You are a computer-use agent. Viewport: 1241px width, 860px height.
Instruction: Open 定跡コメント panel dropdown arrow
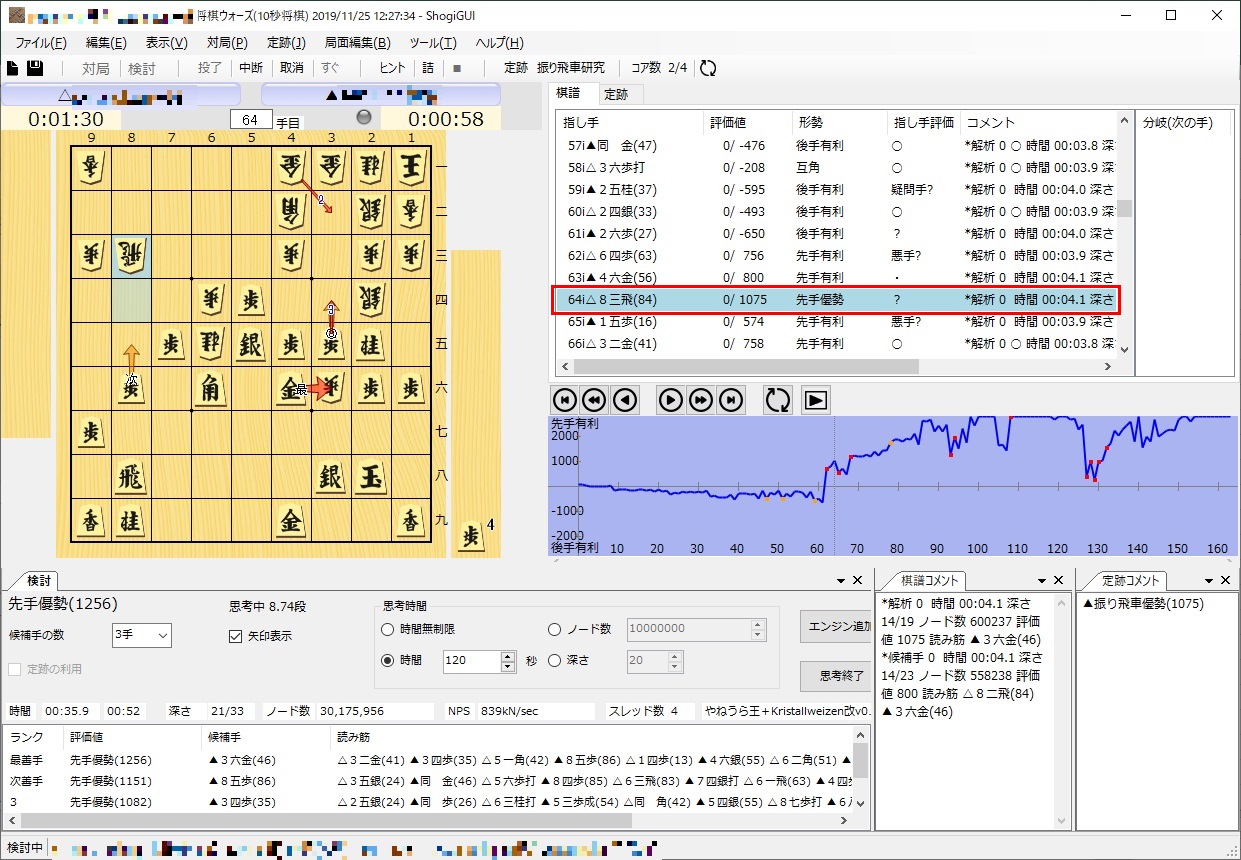tap(1208, 580)
